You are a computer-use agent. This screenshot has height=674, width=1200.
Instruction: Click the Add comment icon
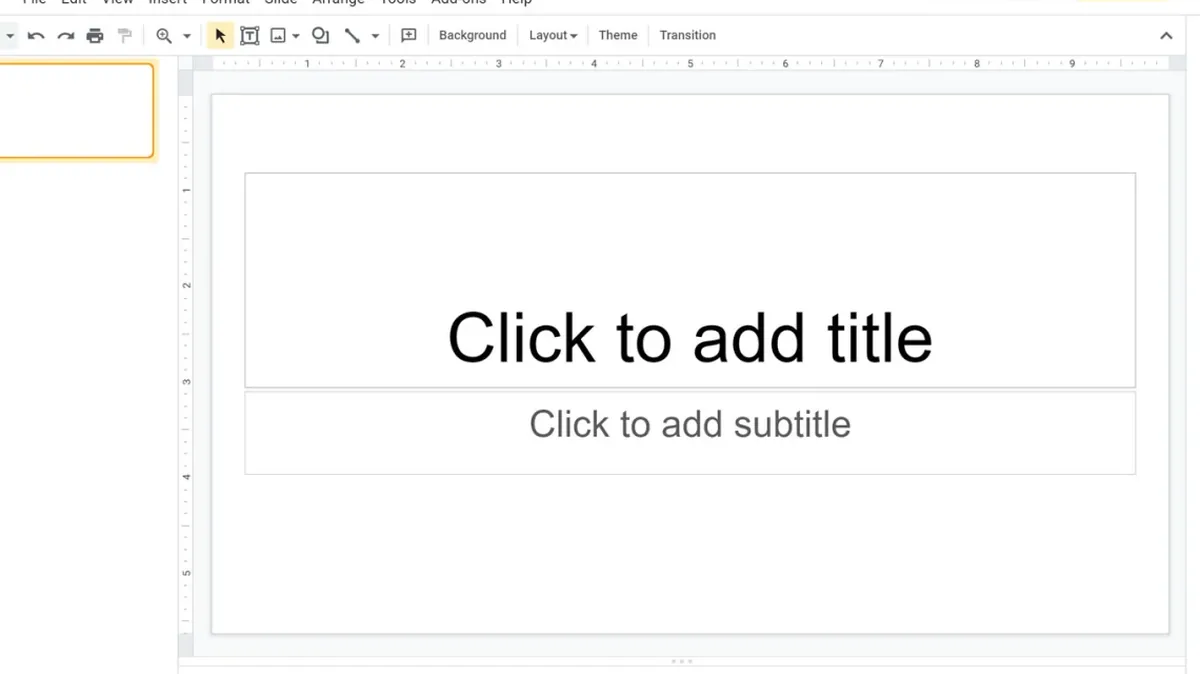(x=408, y=36)
